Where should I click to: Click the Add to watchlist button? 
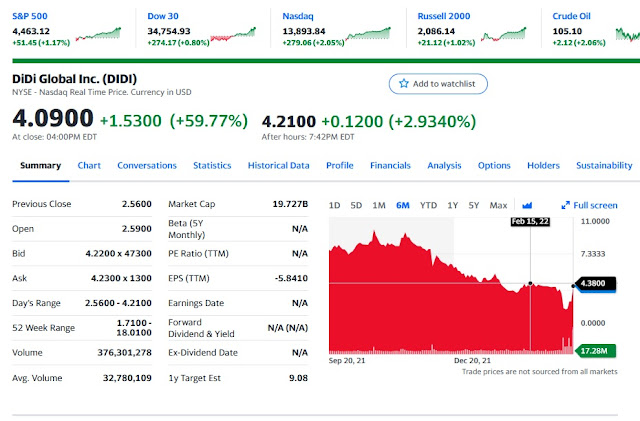(x=438, y=84)
